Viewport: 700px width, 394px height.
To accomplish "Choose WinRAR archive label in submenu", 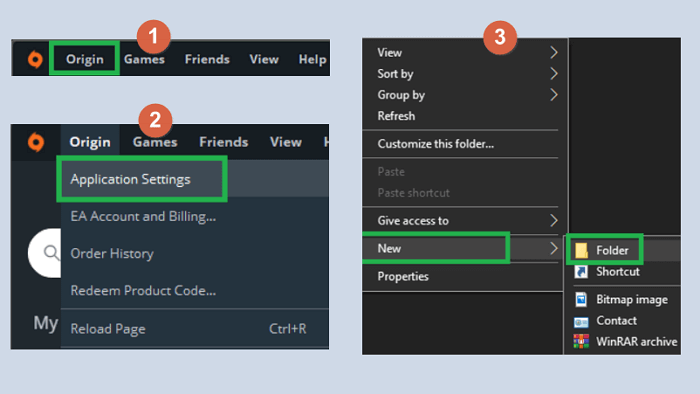I will pyautogui.click(x=637, y=341).
